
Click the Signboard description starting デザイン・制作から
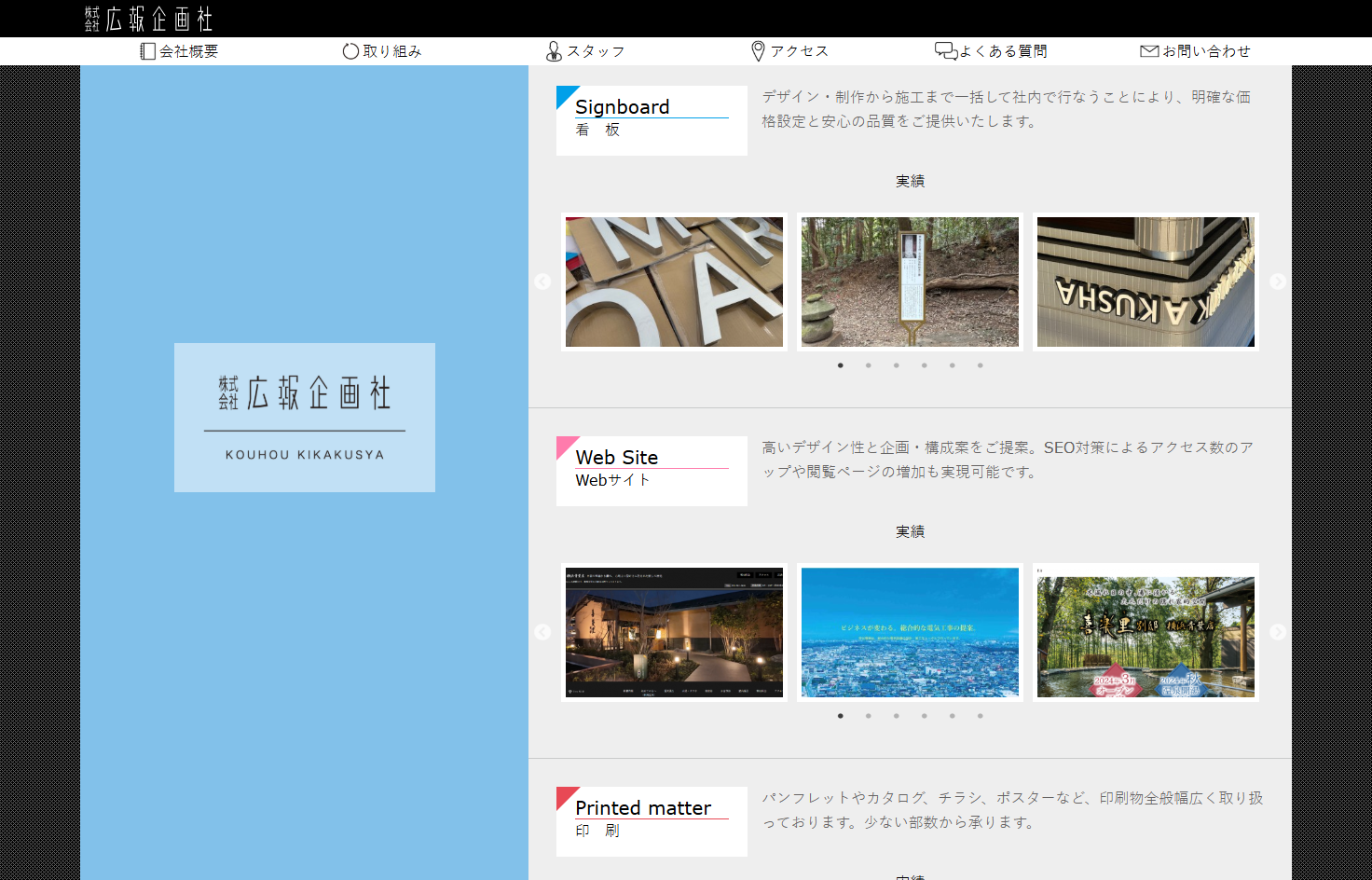click(x=1007, y=109)
